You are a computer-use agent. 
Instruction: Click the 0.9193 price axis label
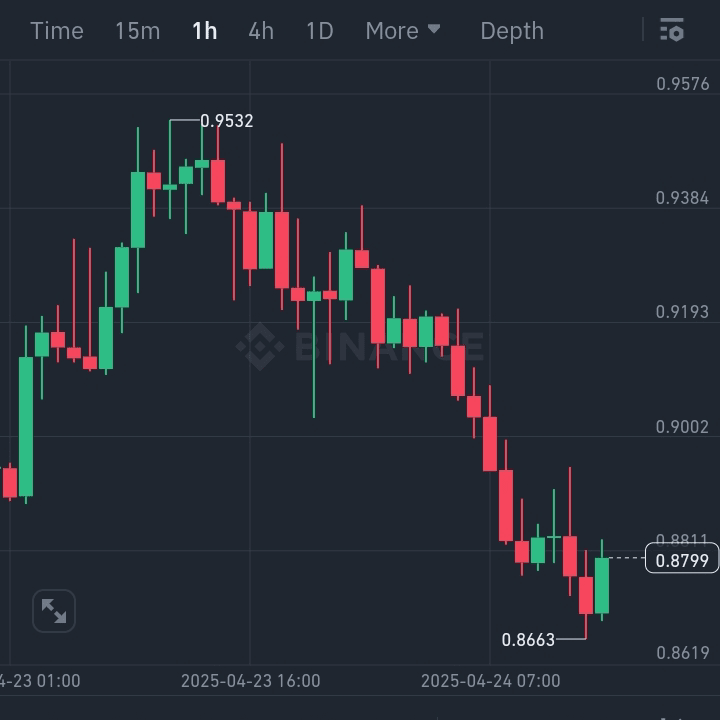pos(682,312)
